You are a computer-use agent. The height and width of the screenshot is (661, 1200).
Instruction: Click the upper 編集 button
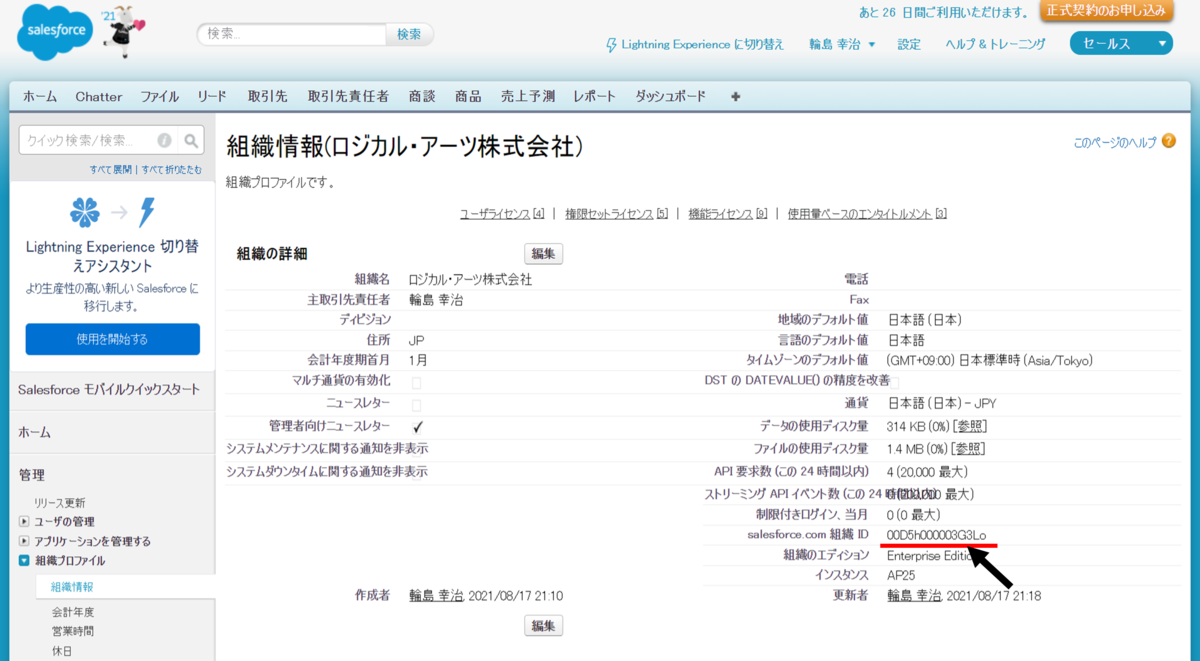tap(544, 253)
